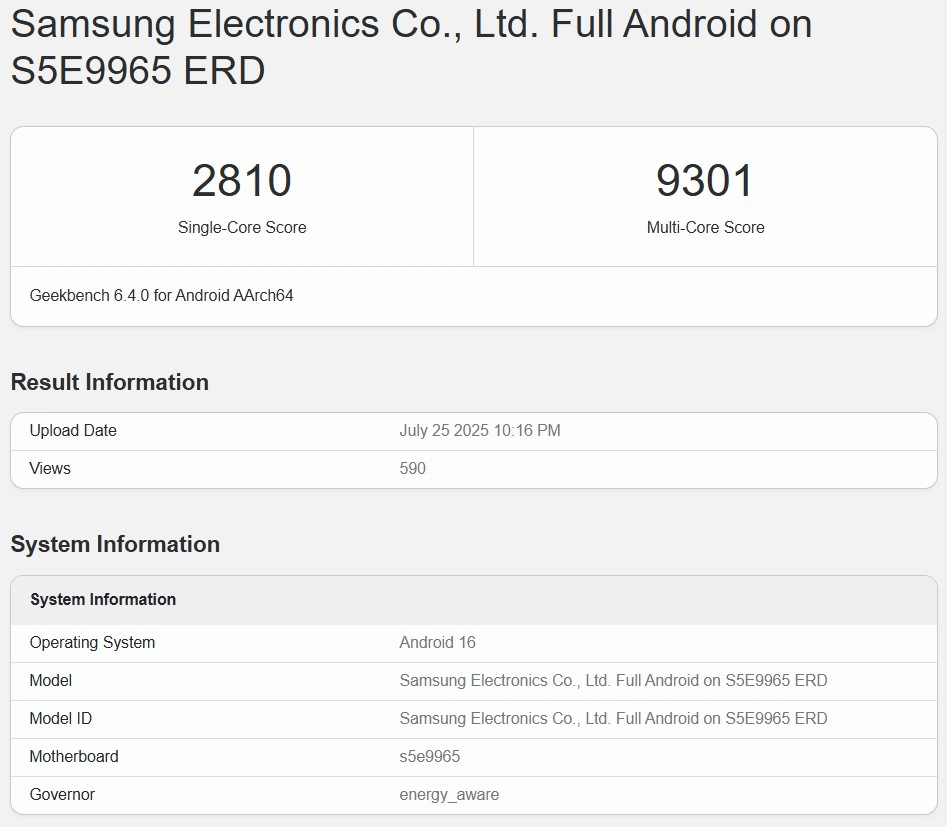Click the 9301 multi-core score number
This screenshot has width=947, height=827.
pos(705,181)
